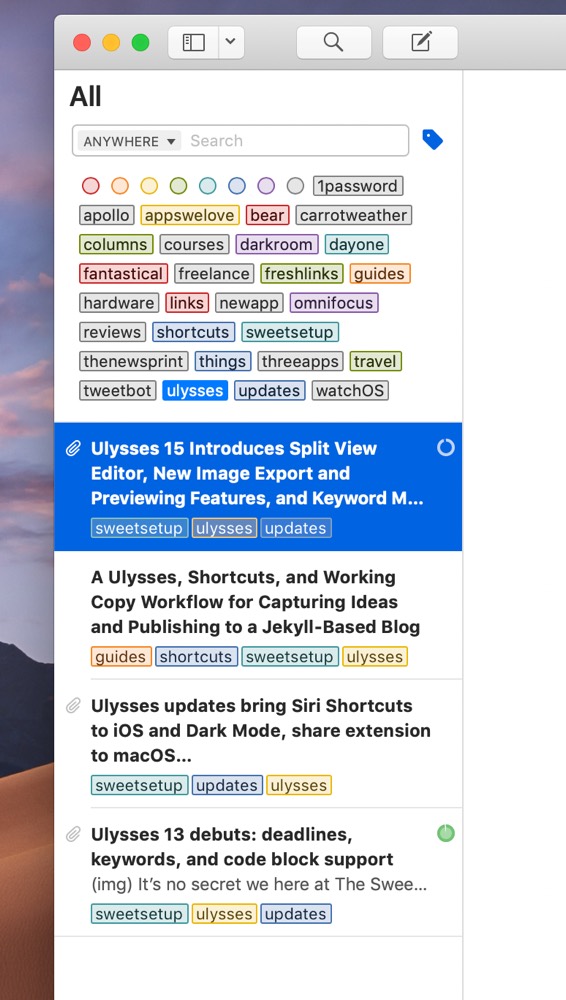
Task: Click the All group heading
Action: point(86,96)
